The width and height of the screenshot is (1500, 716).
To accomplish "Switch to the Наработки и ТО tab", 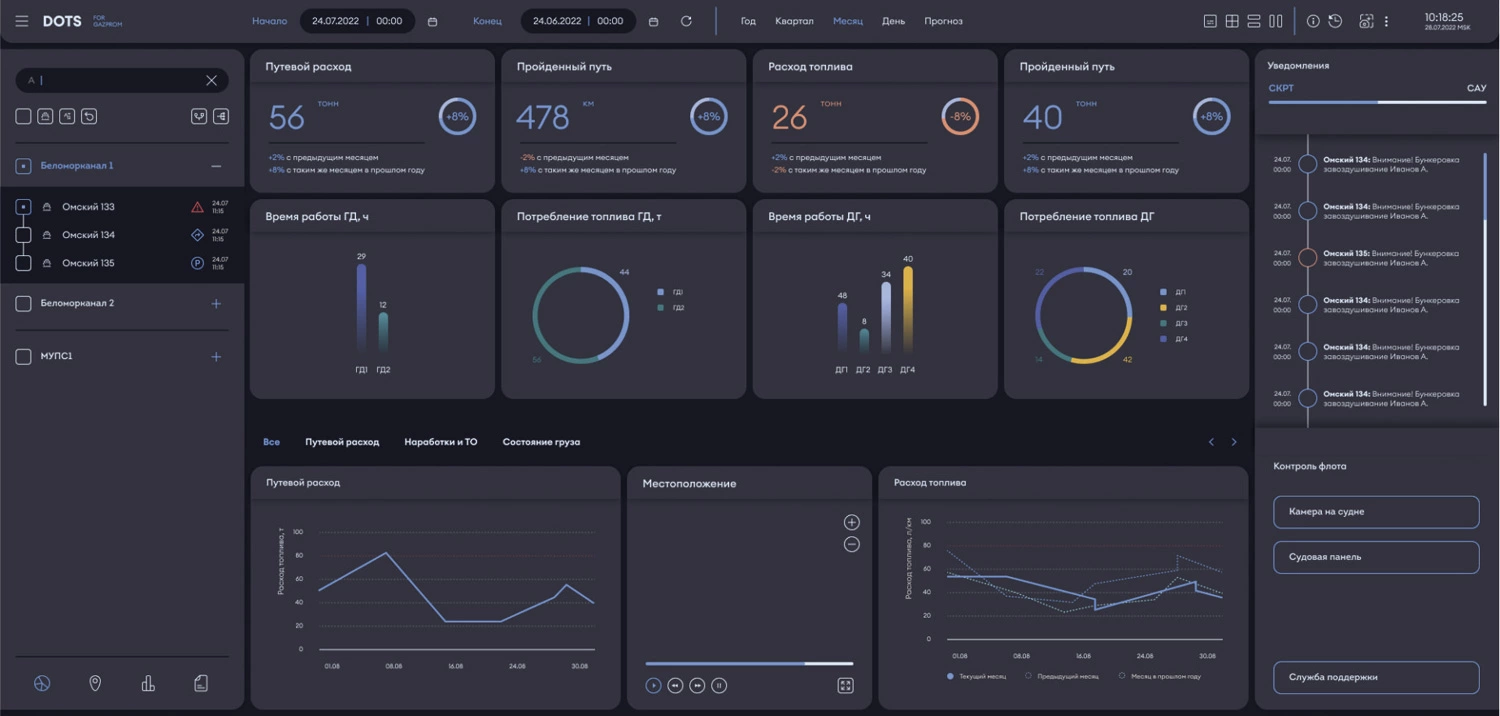I will (x=440, y=442).
